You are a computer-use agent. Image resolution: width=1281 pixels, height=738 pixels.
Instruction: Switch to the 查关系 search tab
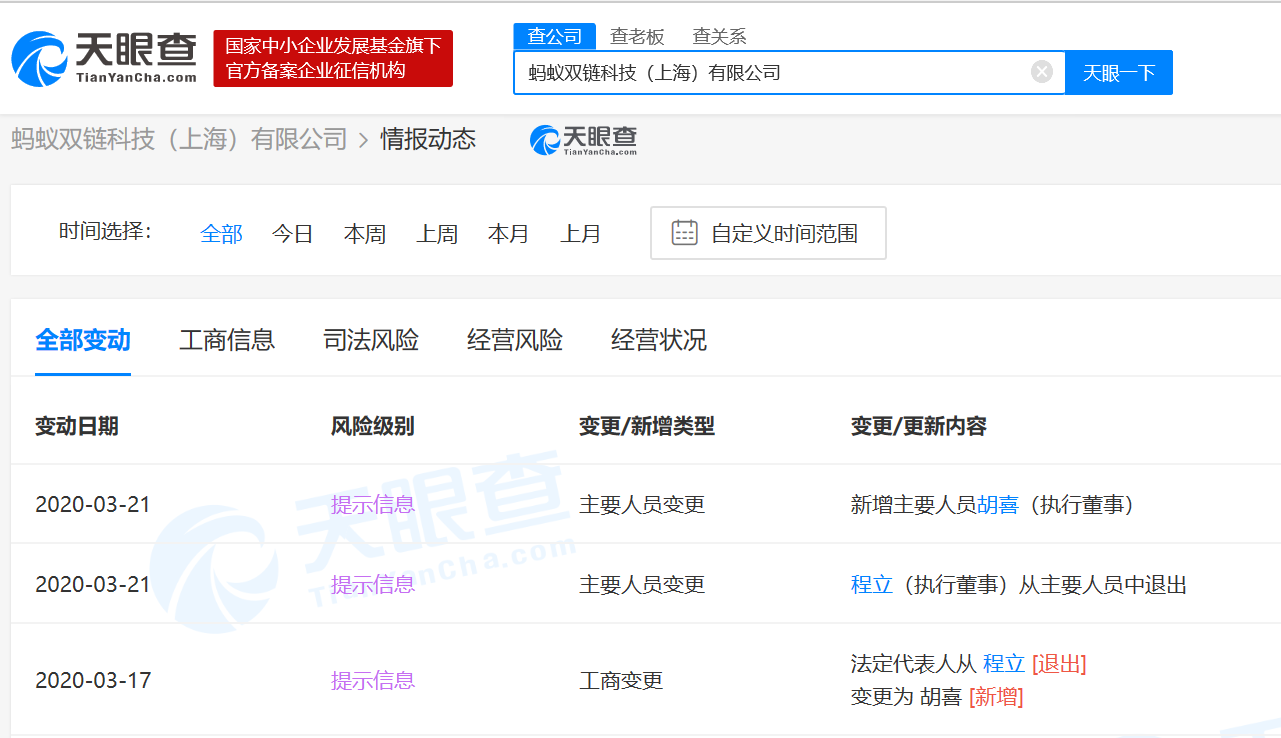720,37
